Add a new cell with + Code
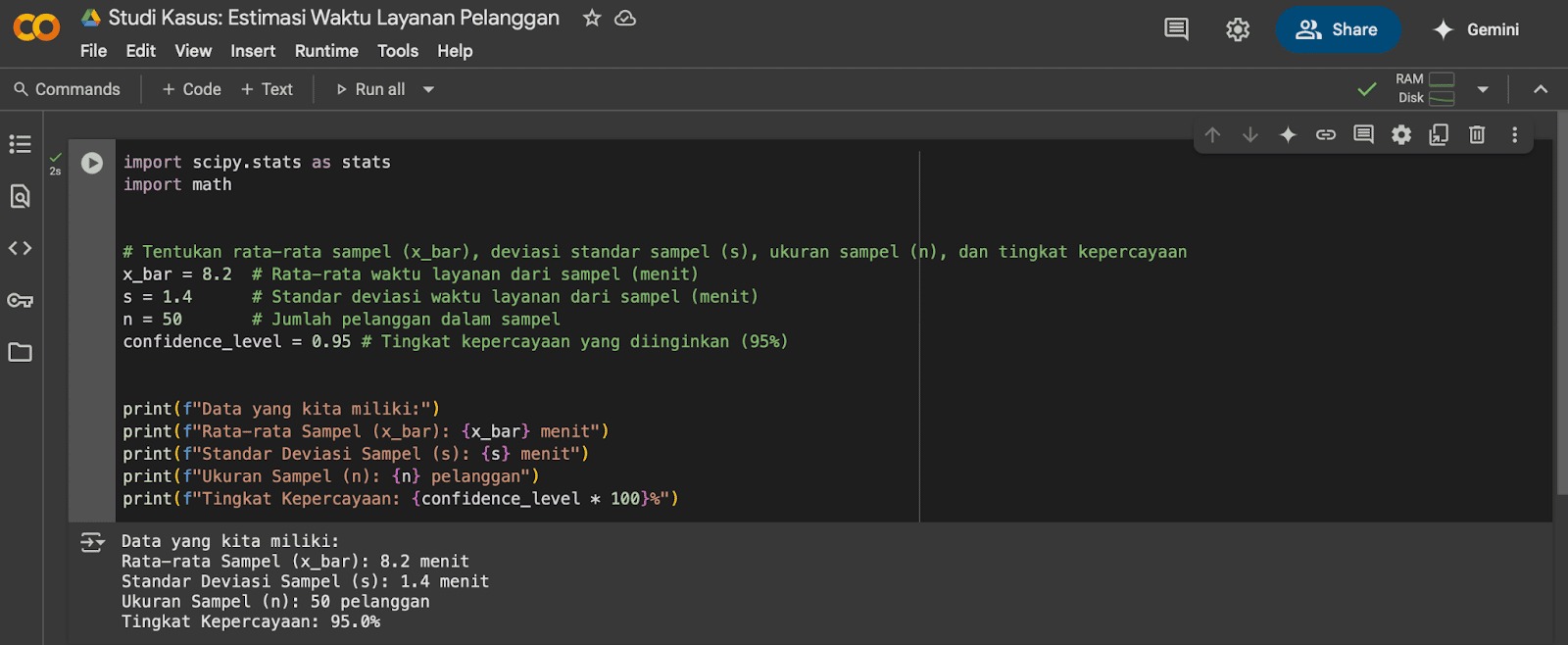1568x645 pixels. [x=192, y=89]
